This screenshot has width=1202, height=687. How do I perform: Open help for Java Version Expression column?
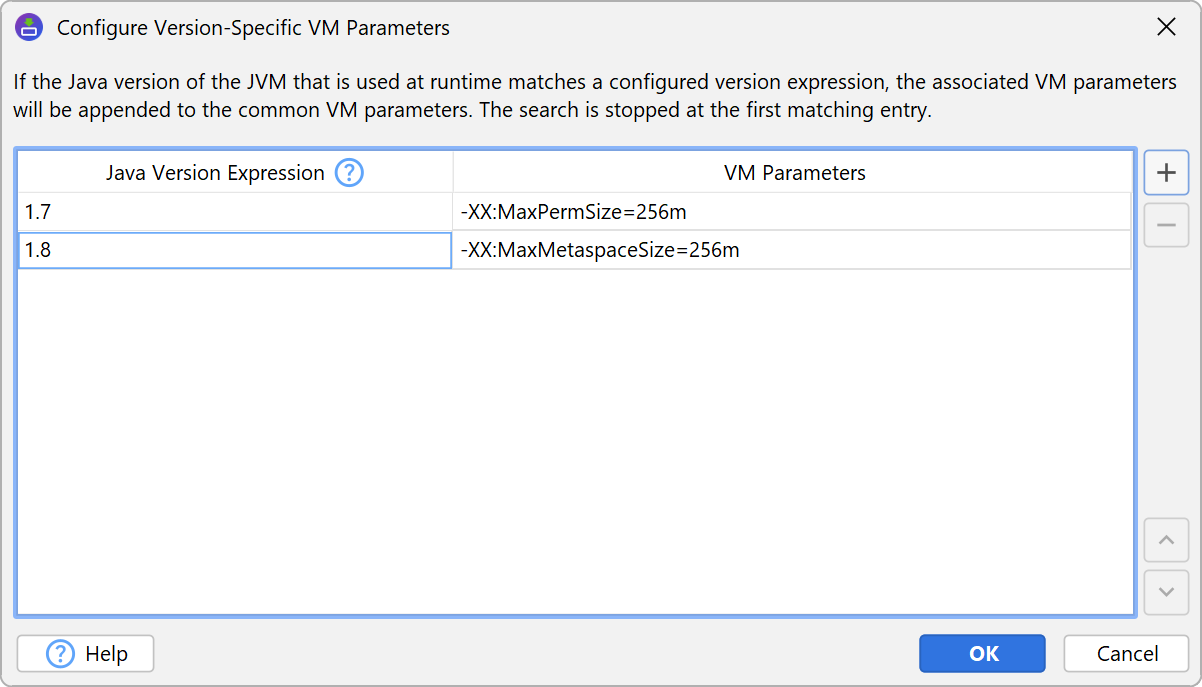pyautogui.click(x=349, y=173)
